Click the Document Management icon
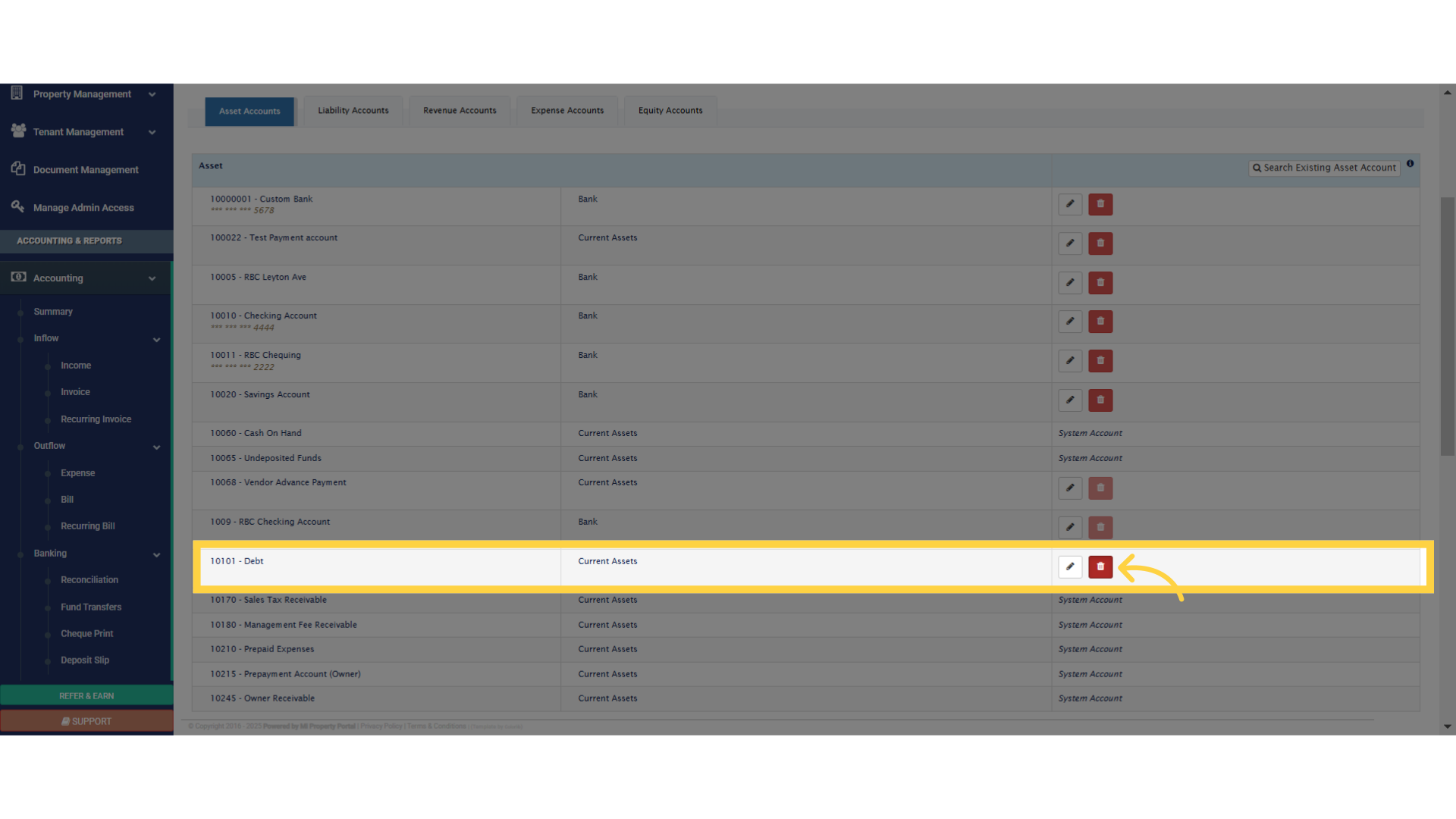 18,168
